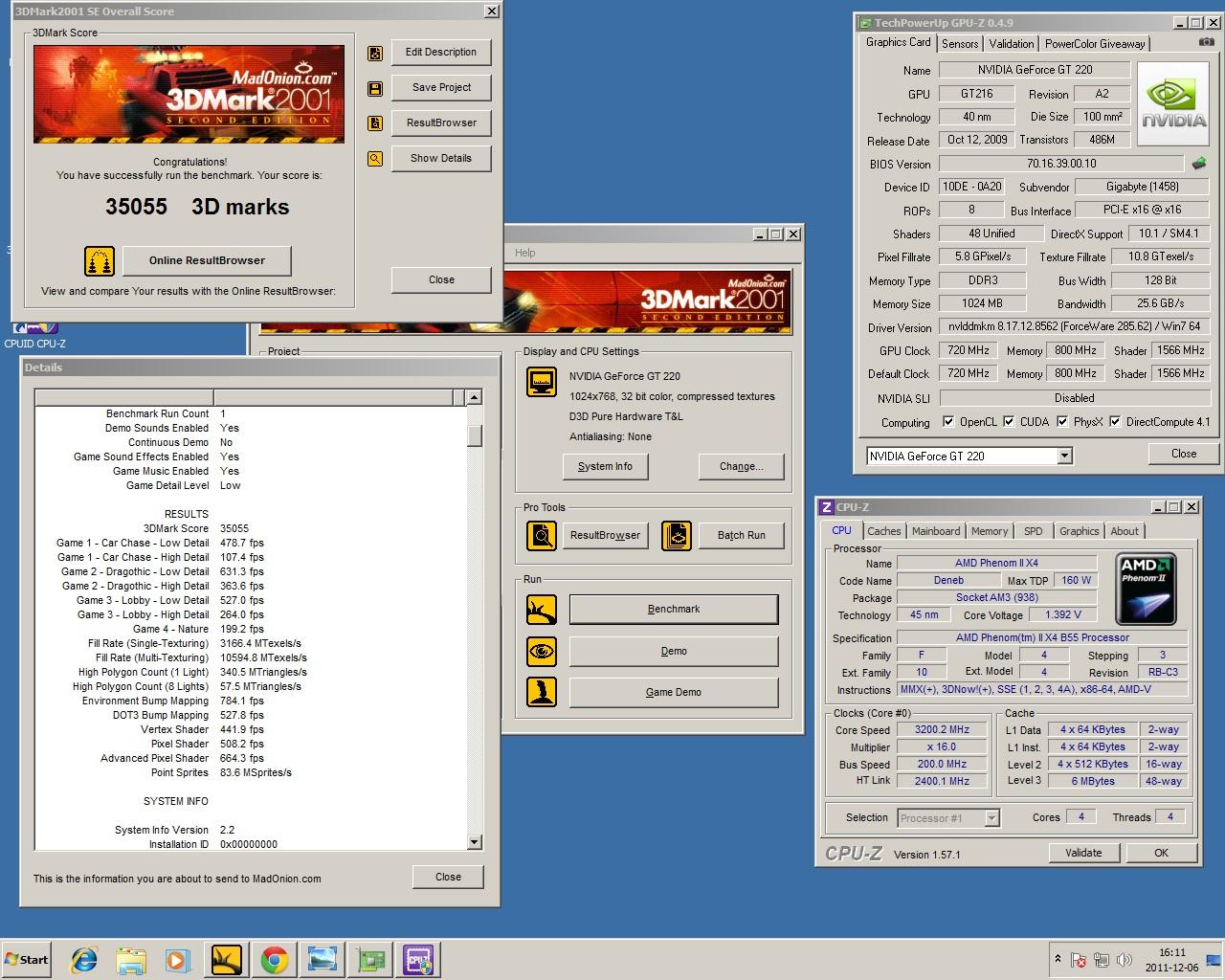Open the PowerColor Giveaway tab
Screen dimensions: 1225x980
point(1095,44)
